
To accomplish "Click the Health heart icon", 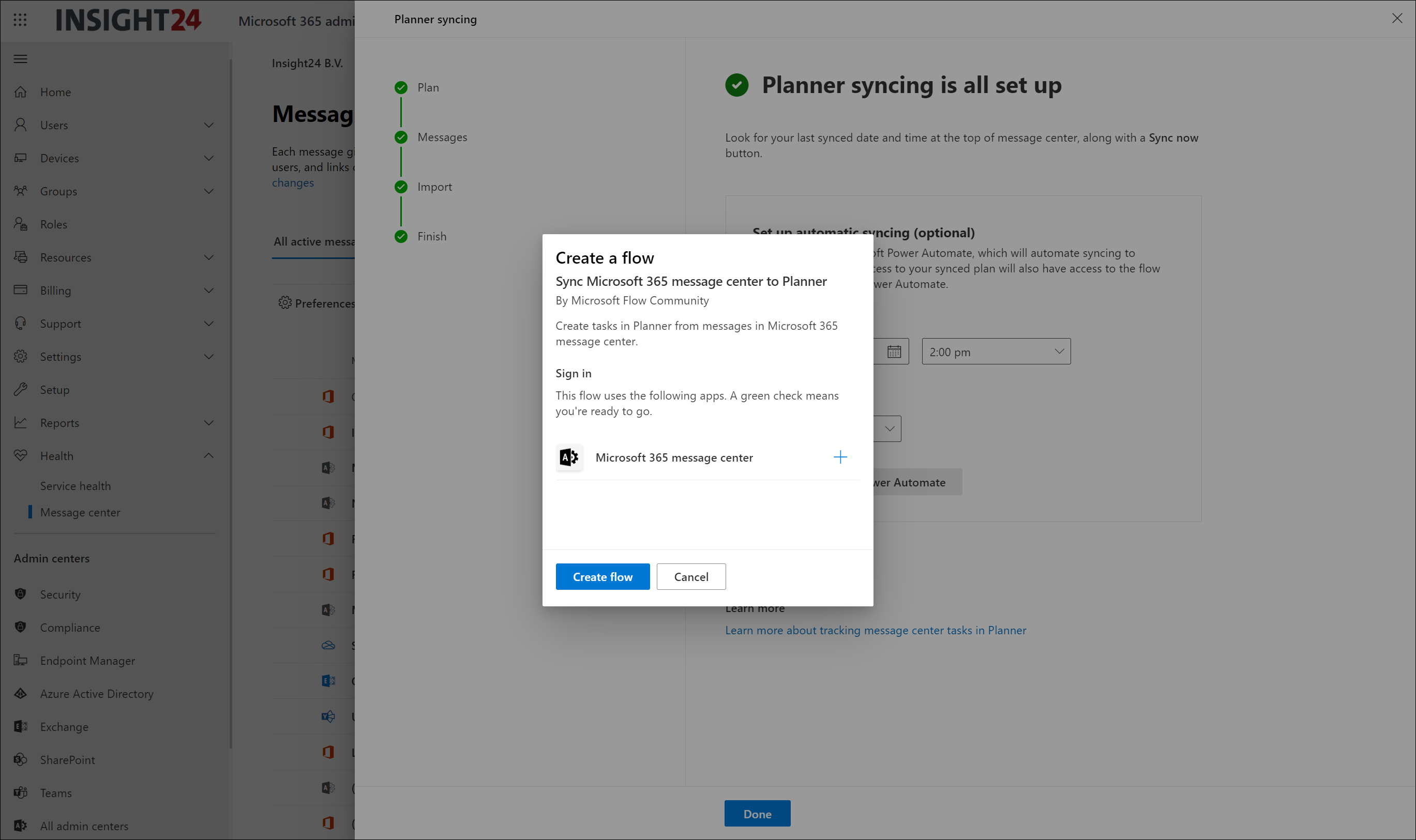I will [20, 455].
